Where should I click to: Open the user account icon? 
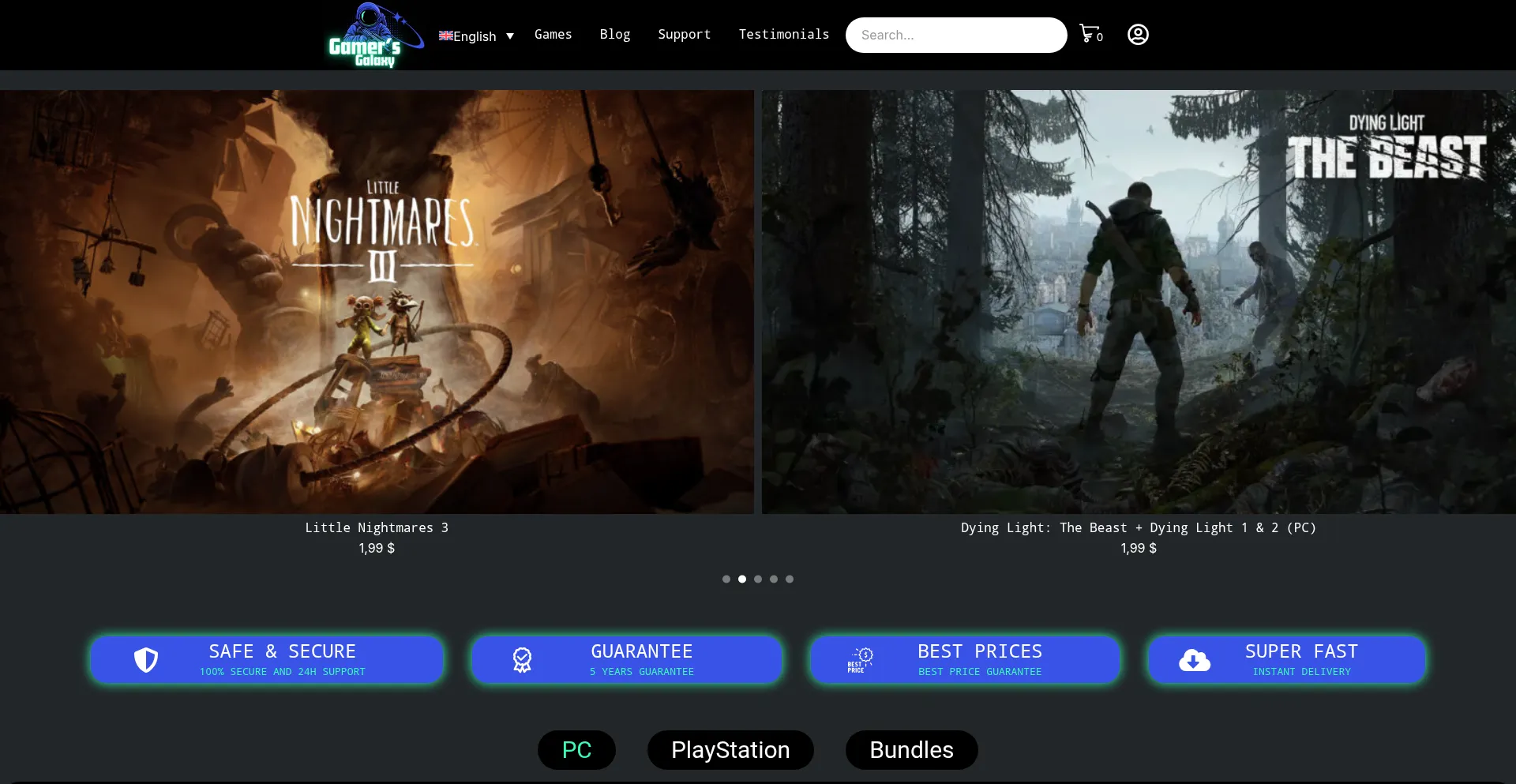click(x=1137, y=35)
